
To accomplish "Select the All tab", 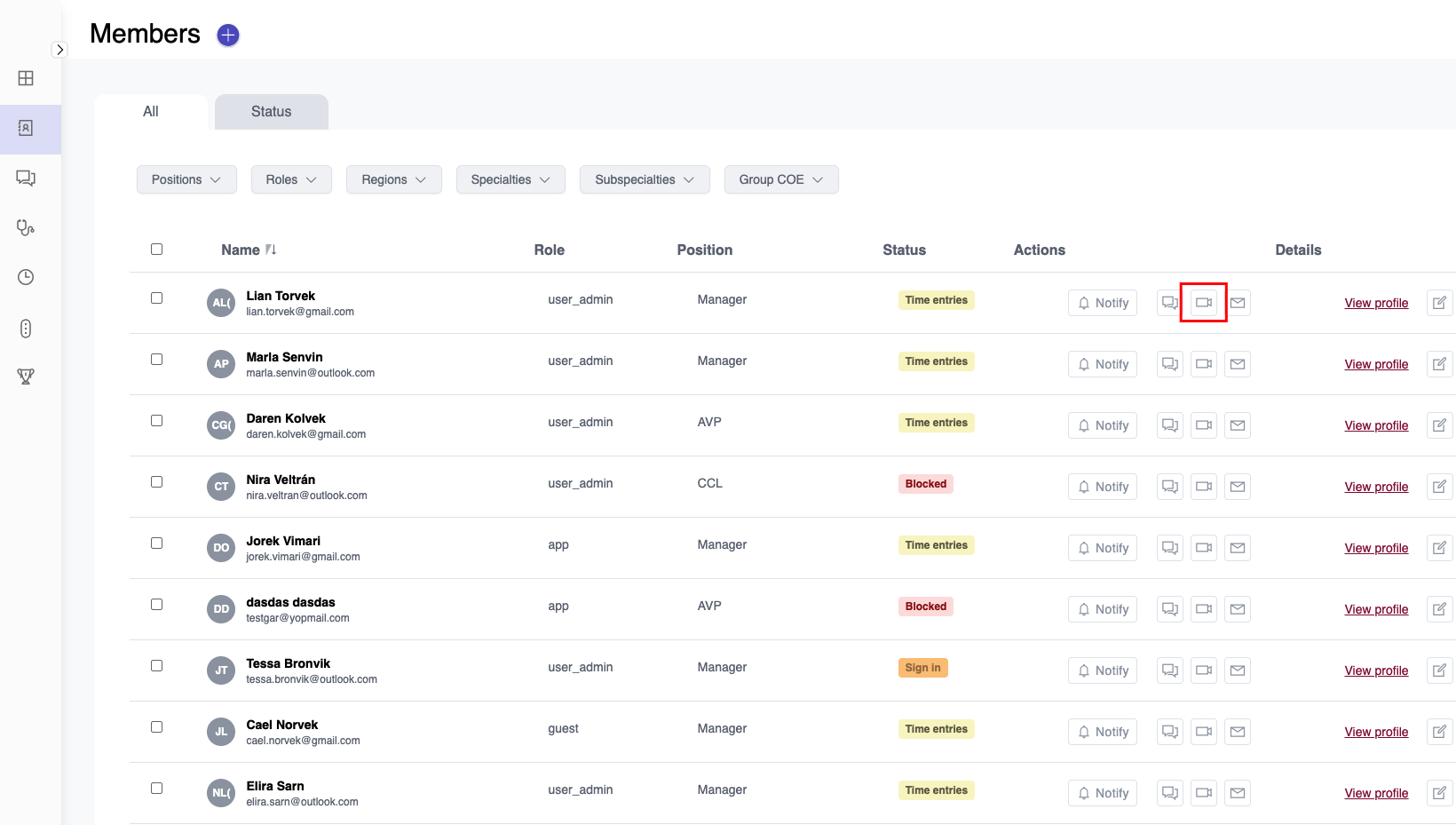I will click(x=151, y=112).
